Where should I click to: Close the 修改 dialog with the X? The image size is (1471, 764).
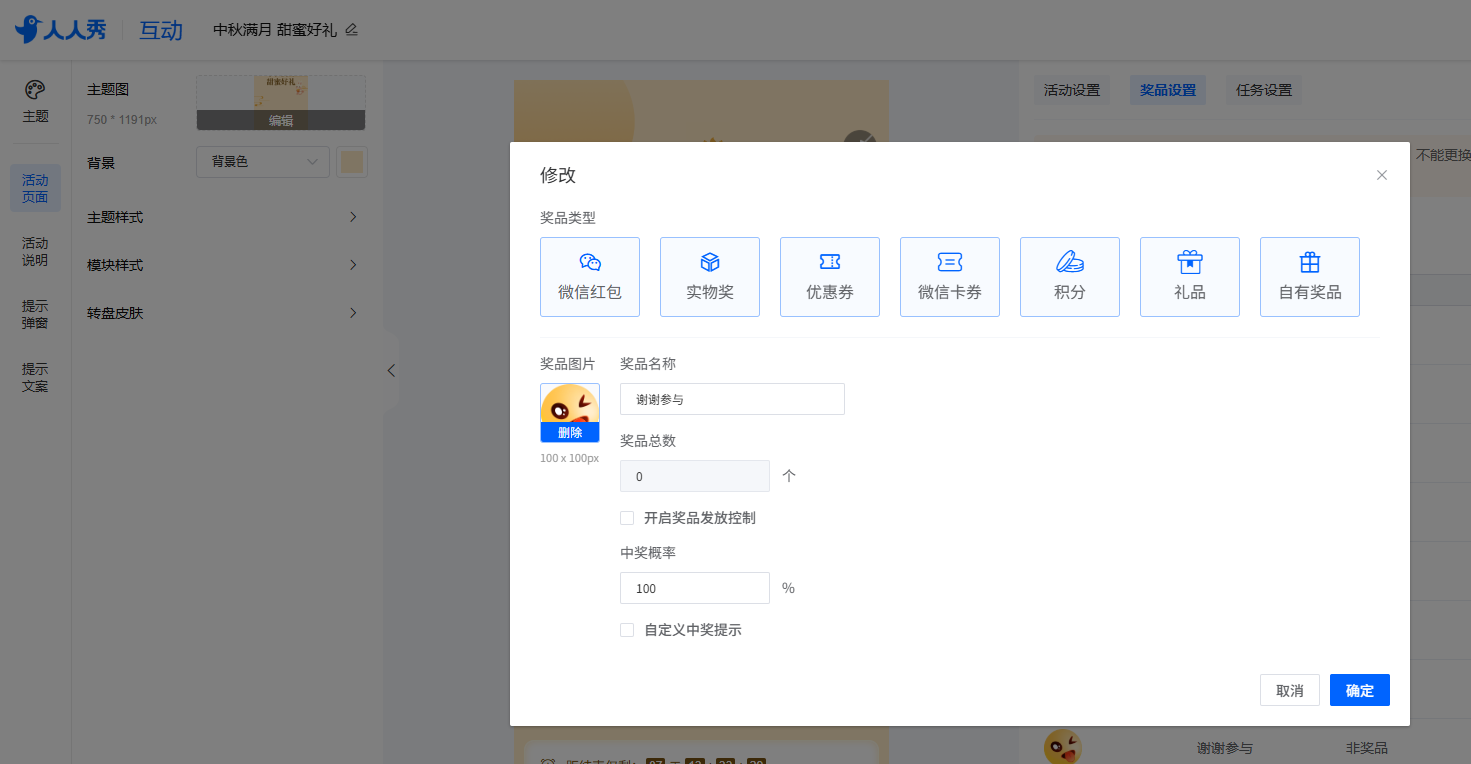point(1382,175)
